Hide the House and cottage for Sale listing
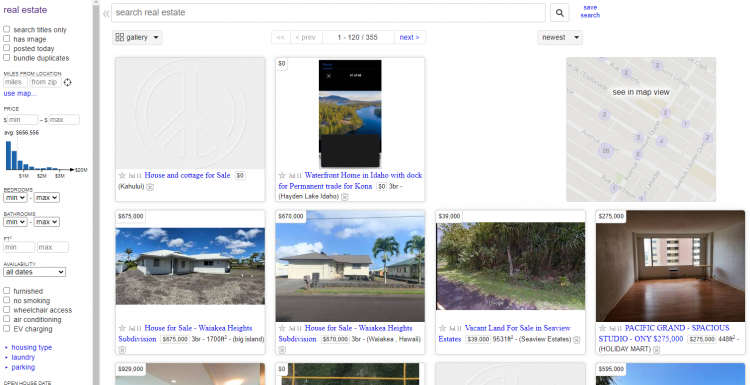The width and height of the screenshot is (750, 385). coord(150,187)
